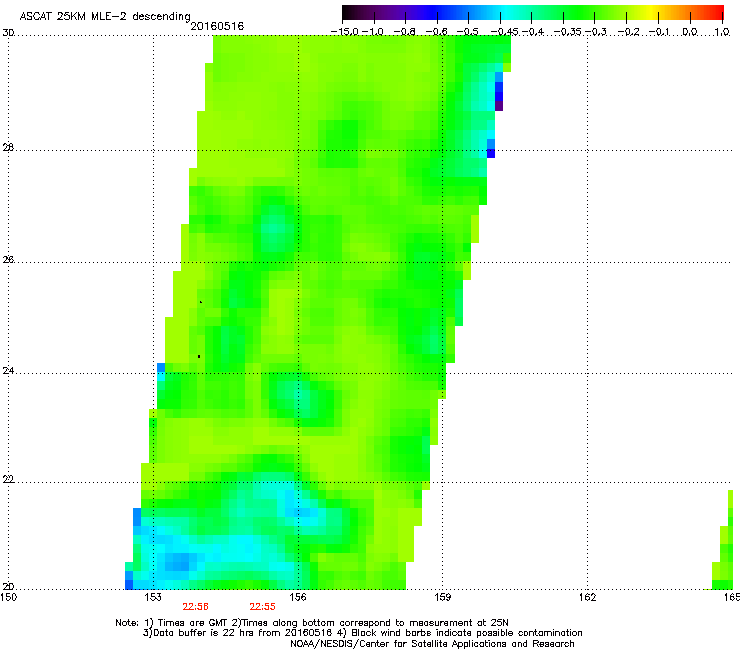The height and width of the screenshot is (650, 740).
Task: Click the latitude label 24
Action: (x=8, y=371)
